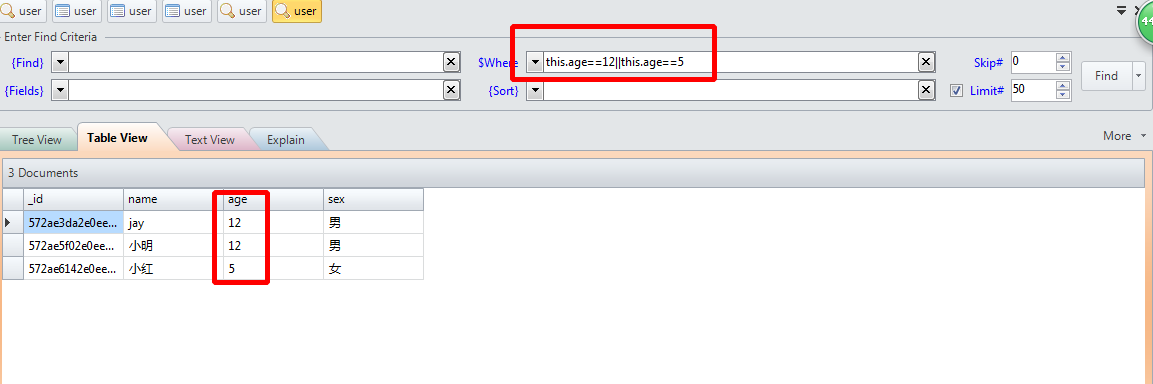Screen dimensions: 1153x384
Task: Decrease the Limit# value with down arrow
Action: (x=1063, y=96)
